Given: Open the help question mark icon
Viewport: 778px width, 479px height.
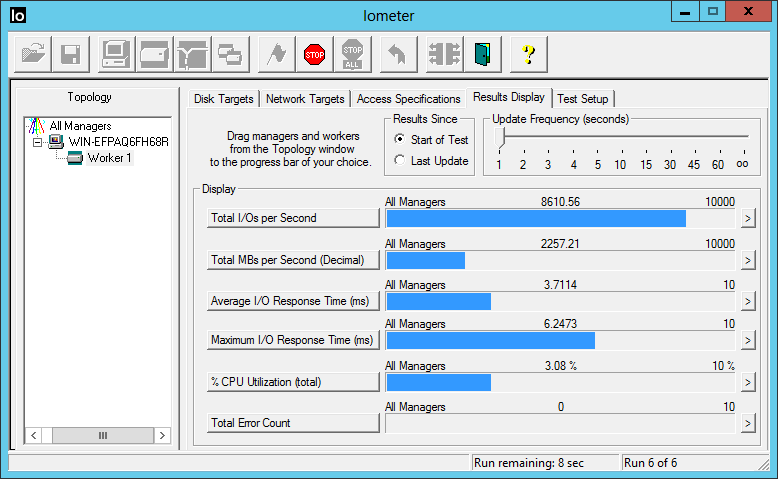Looking at the screenshot, I should click(x=528, y=54).
